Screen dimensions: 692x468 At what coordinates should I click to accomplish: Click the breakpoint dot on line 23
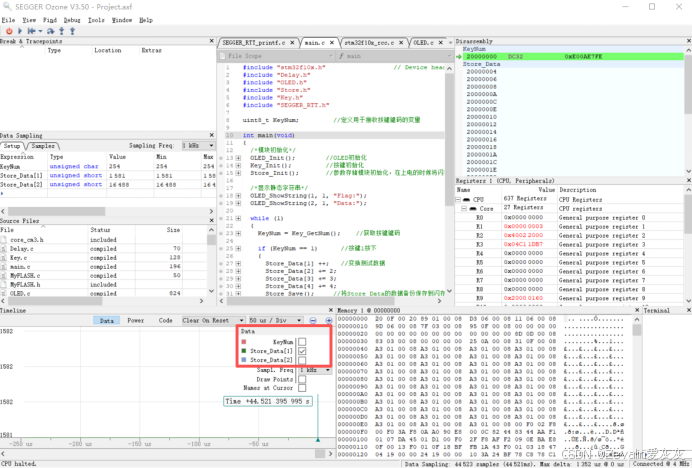[221, 233]
